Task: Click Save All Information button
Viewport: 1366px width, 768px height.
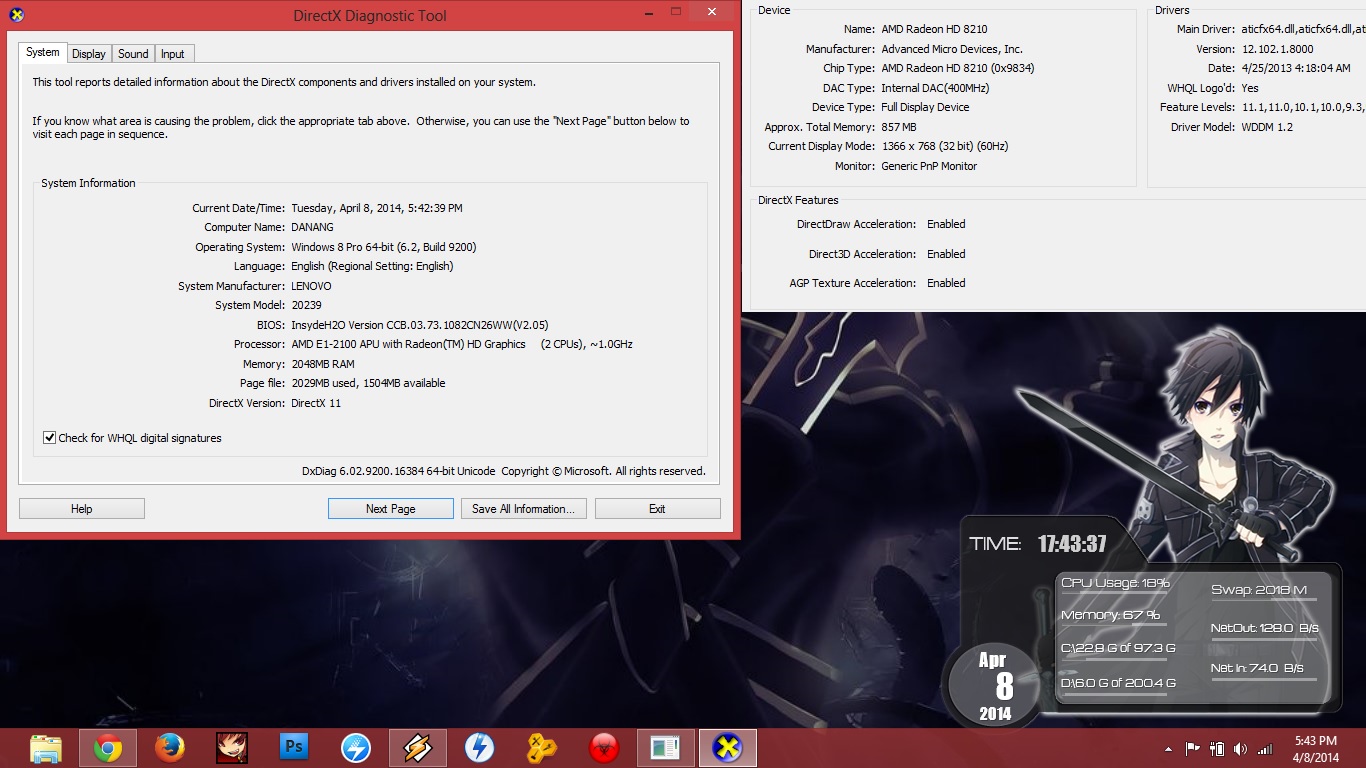Action: [523, 509]
